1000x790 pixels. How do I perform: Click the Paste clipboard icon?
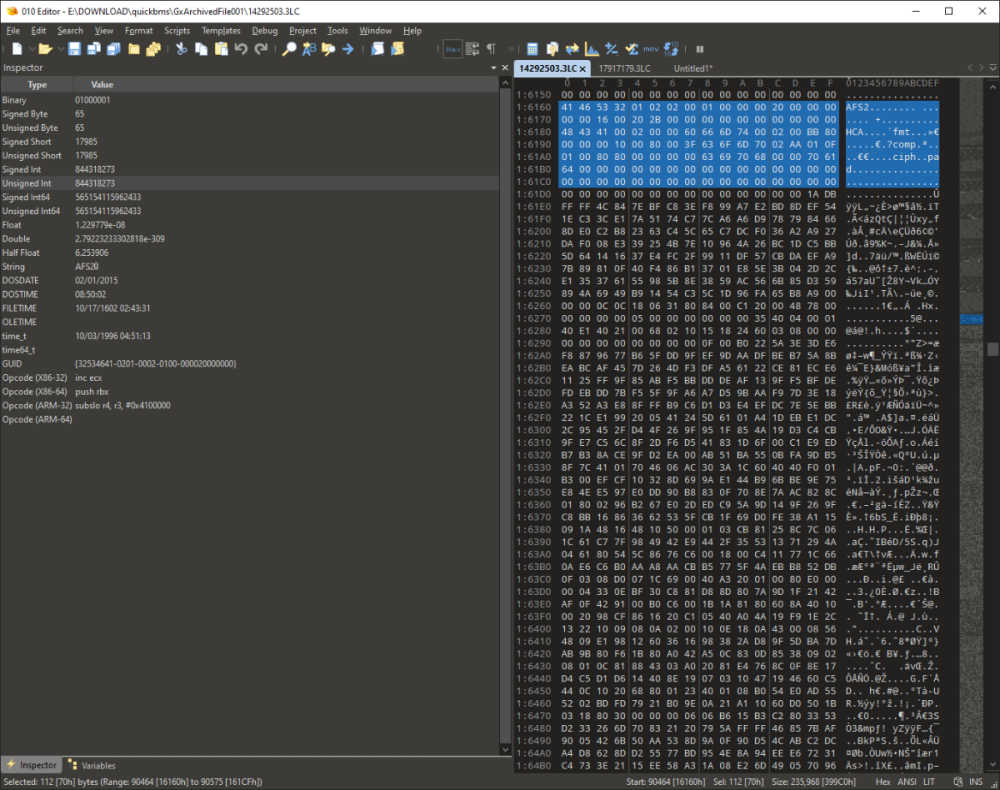(220, 48)
